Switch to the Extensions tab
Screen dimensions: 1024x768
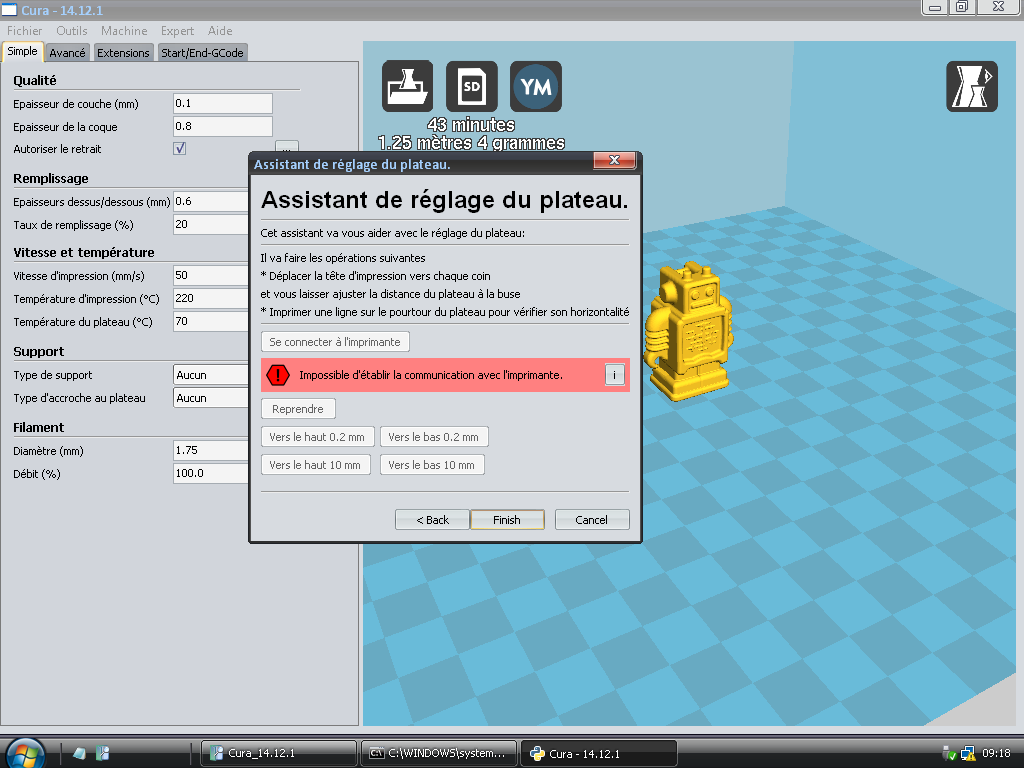coord(123,53)
